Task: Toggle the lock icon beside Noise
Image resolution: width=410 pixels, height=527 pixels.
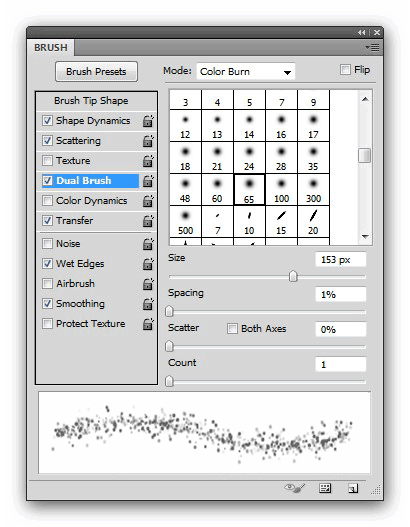Action: click(x=148, y=244)
